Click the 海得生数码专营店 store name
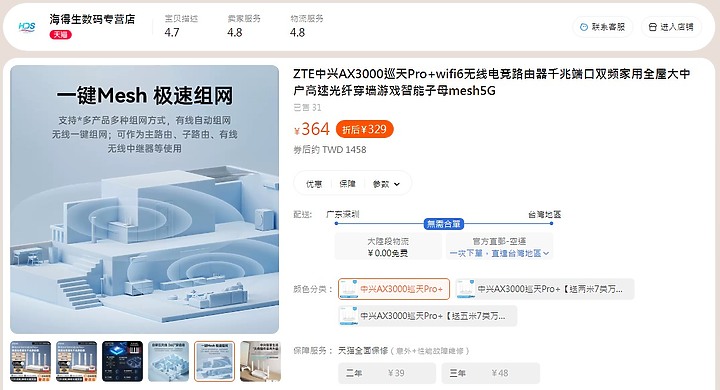Screen dimensions: 720x390 pyautogui.click(x=92, y=19)
